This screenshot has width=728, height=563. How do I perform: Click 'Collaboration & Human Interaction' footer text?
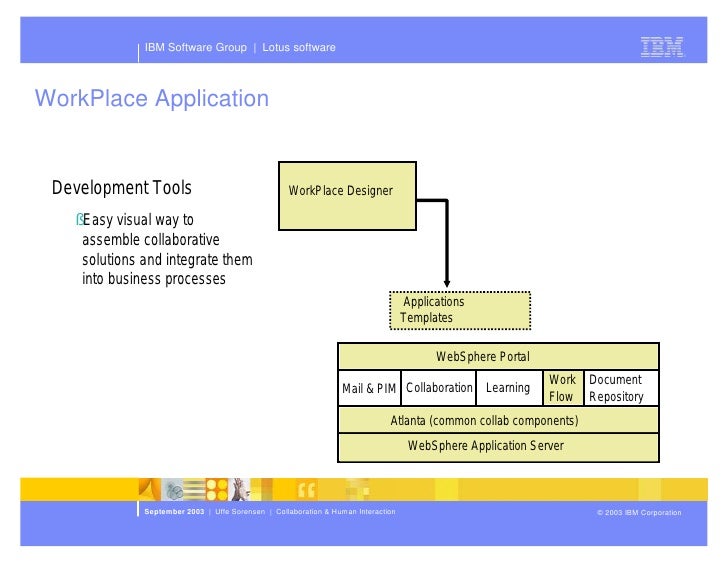pyautogui.click(x=336, y=511)
